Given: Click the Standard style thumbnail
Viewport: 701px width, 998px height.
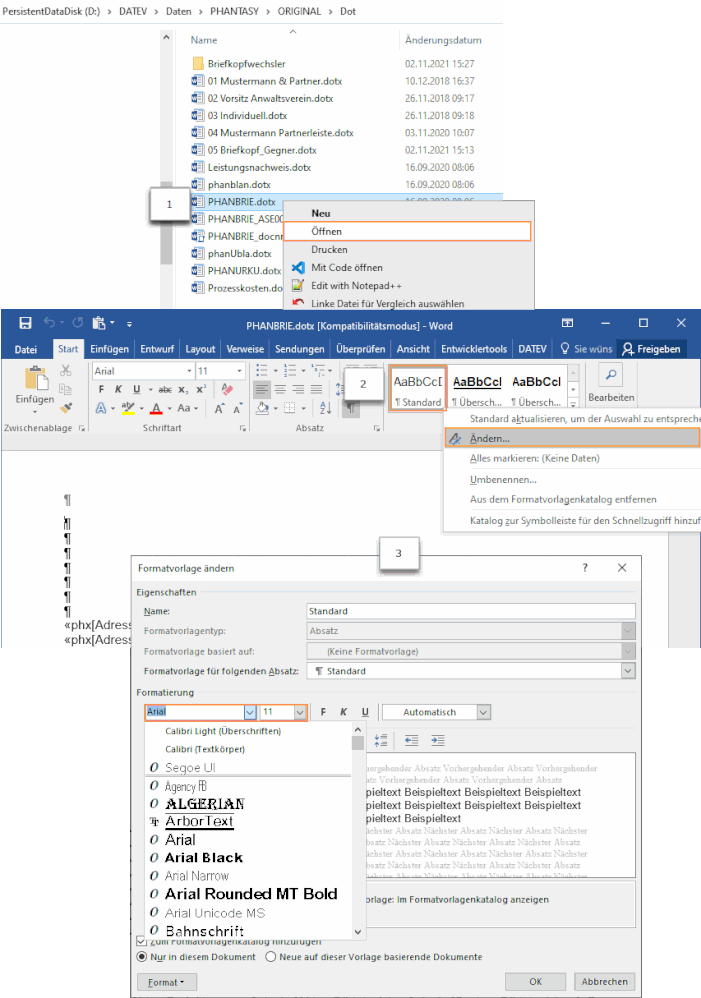Looking at the screenshot, I should click(x=418, y=387).
